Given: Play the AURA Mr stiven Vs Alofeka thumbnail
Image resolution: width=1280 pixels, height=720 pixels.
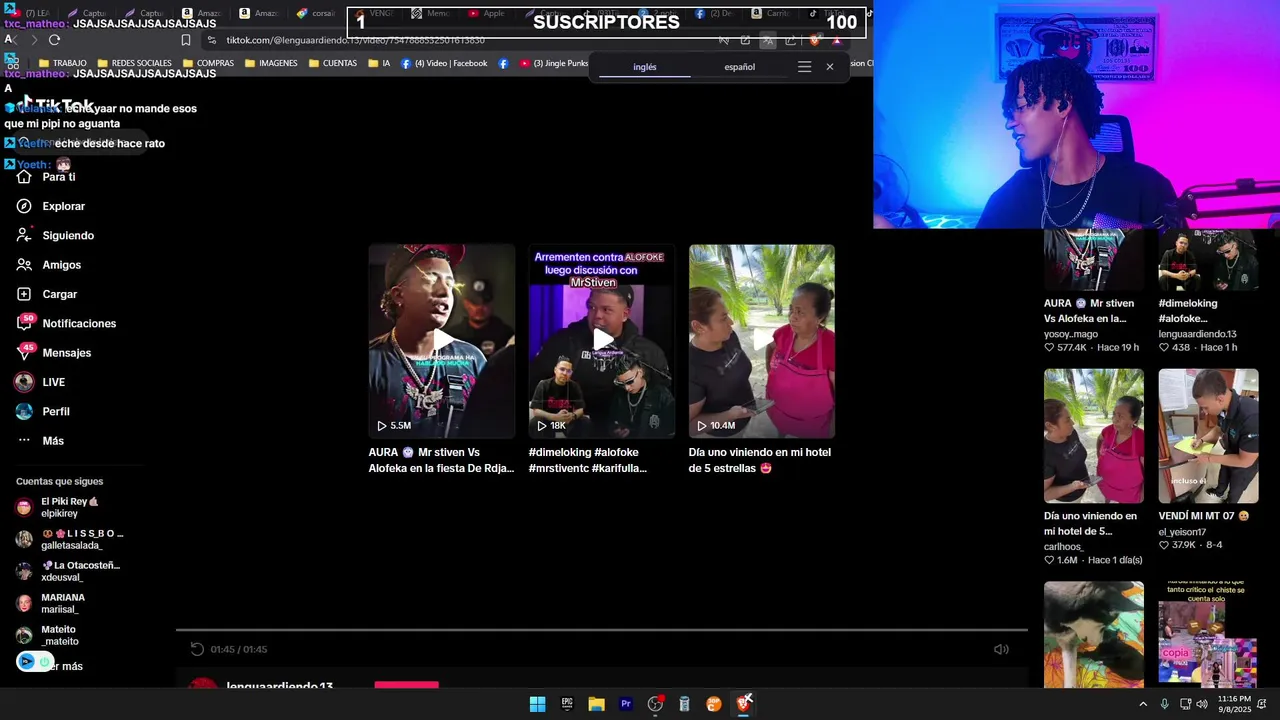Looking at the screenshot, I should pos(442,341).
